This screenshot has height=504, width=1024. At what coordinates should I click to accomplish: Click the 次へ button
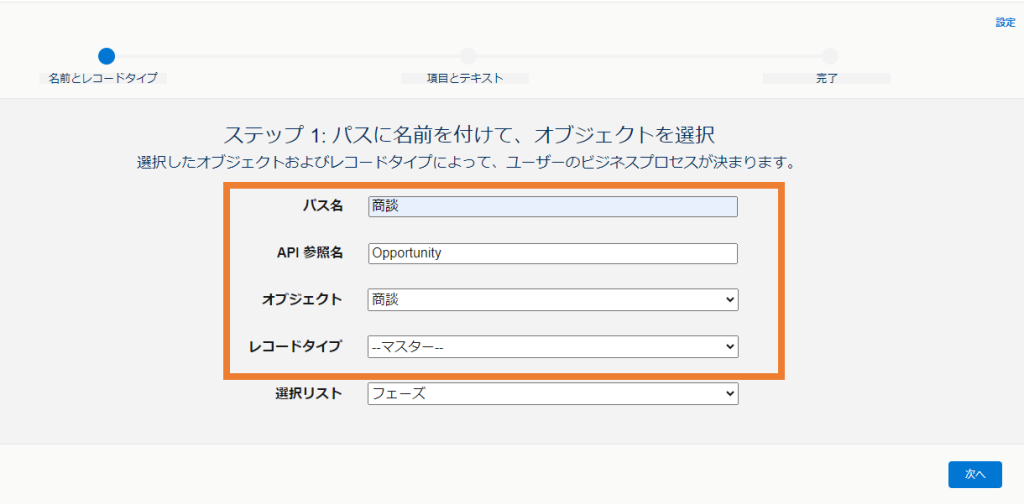pos(974,474)
